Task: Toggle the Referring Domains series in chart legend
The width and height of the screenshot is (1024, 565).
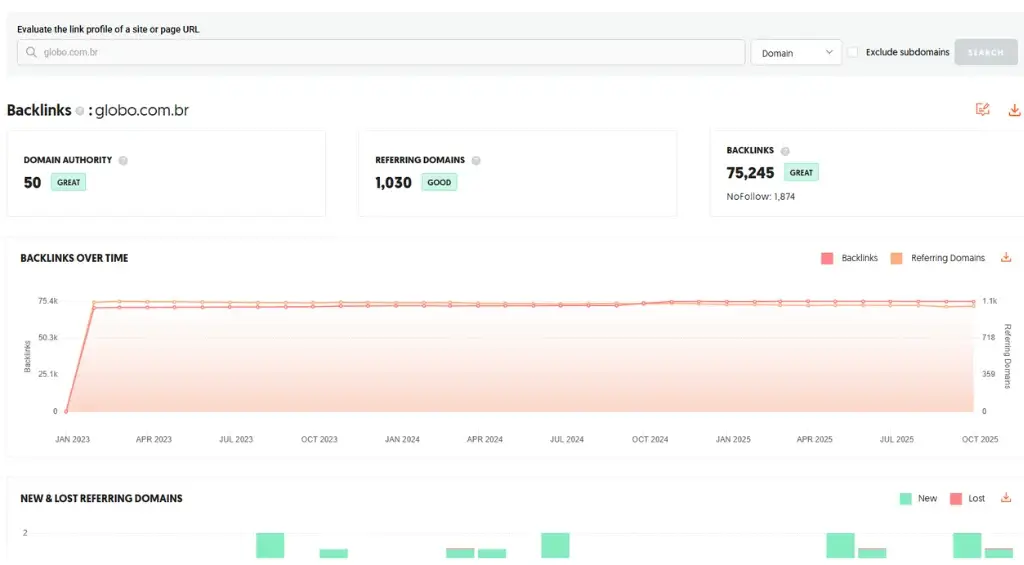Action: (938, 258)
